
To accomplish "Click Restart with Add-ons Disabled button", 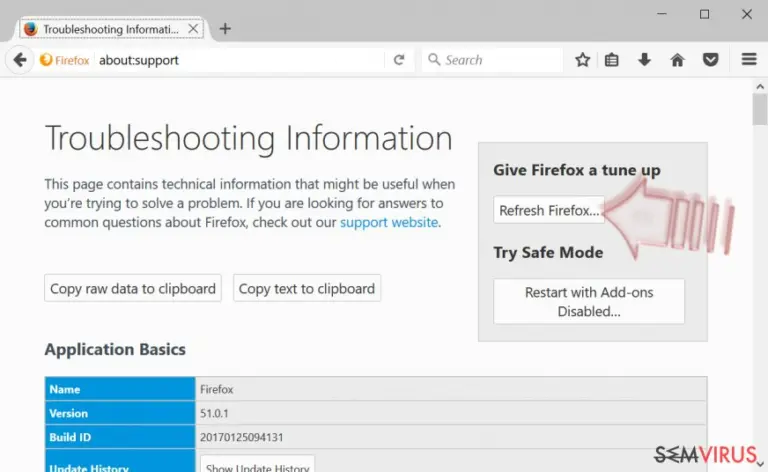I will click(589, 302).
